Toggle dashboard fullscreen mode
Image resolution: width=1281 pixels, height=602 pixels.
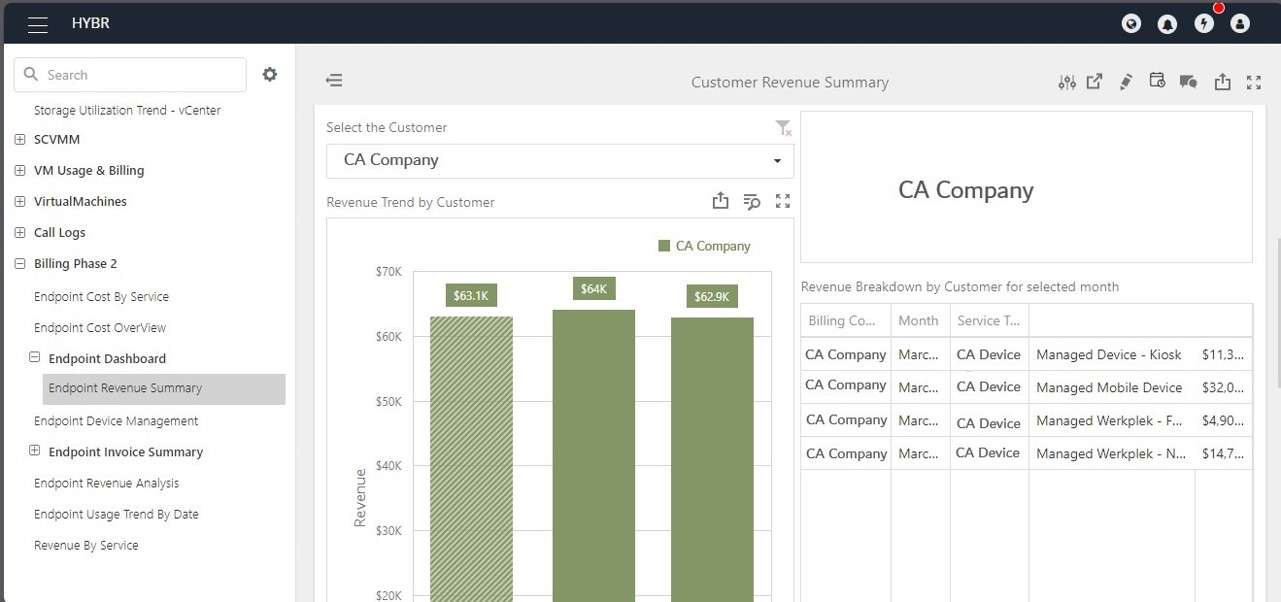pos(1254,82)
